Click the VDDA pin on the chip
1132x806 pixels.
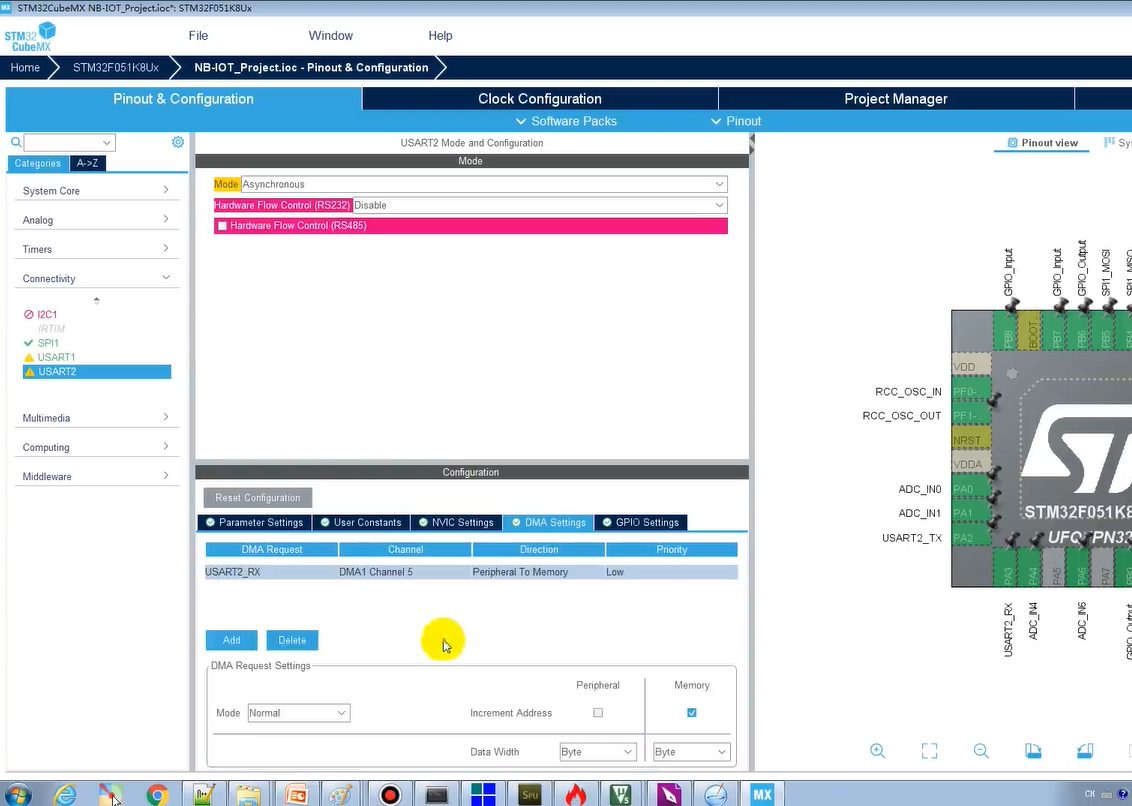pyautogui.click(x=971, y=464)
